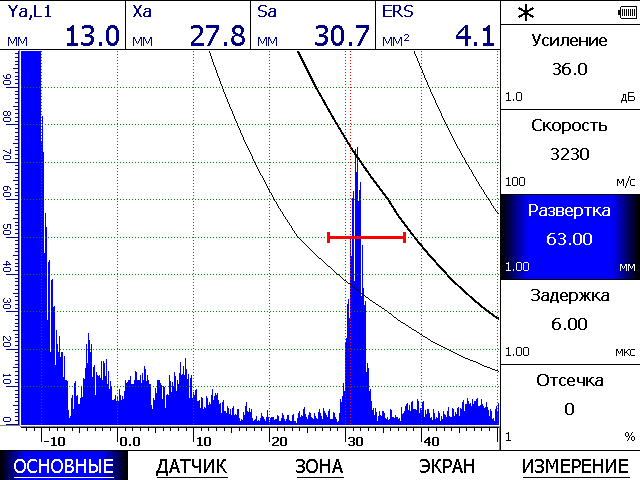Viewport: 640px width, 480px height.
Task: Open the ОСНОВНЫЕ menu tab
Action: 64,465
